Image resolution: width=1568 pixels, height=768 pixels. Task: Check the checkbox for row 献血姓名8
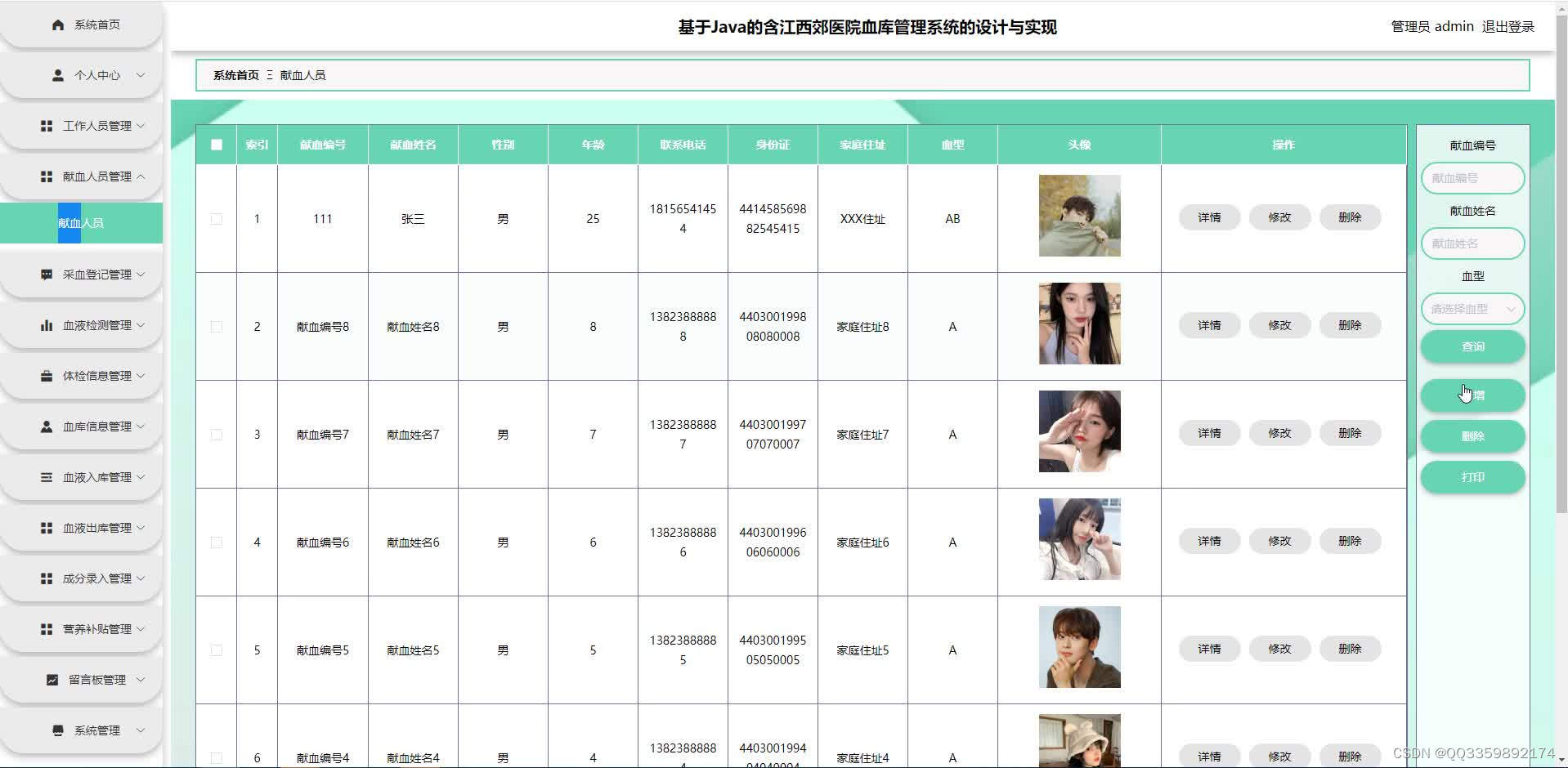click(217, 327)
